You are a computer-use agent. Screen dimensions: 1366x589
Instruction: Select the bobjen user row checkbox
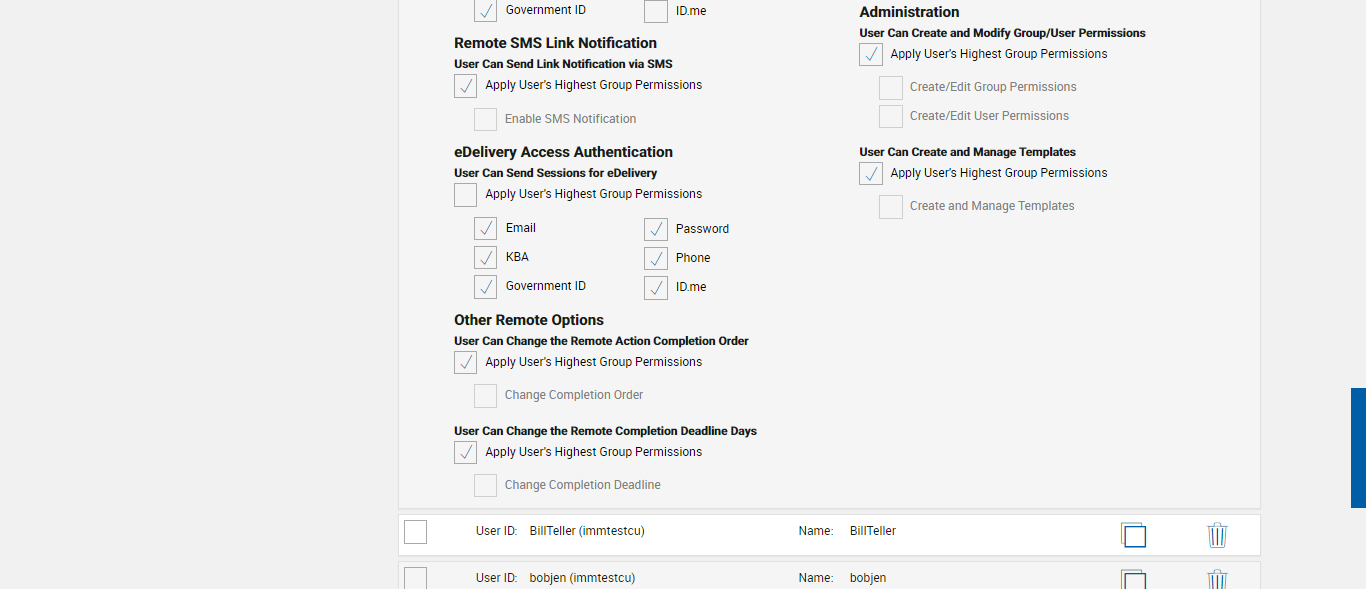pos(416,578)
